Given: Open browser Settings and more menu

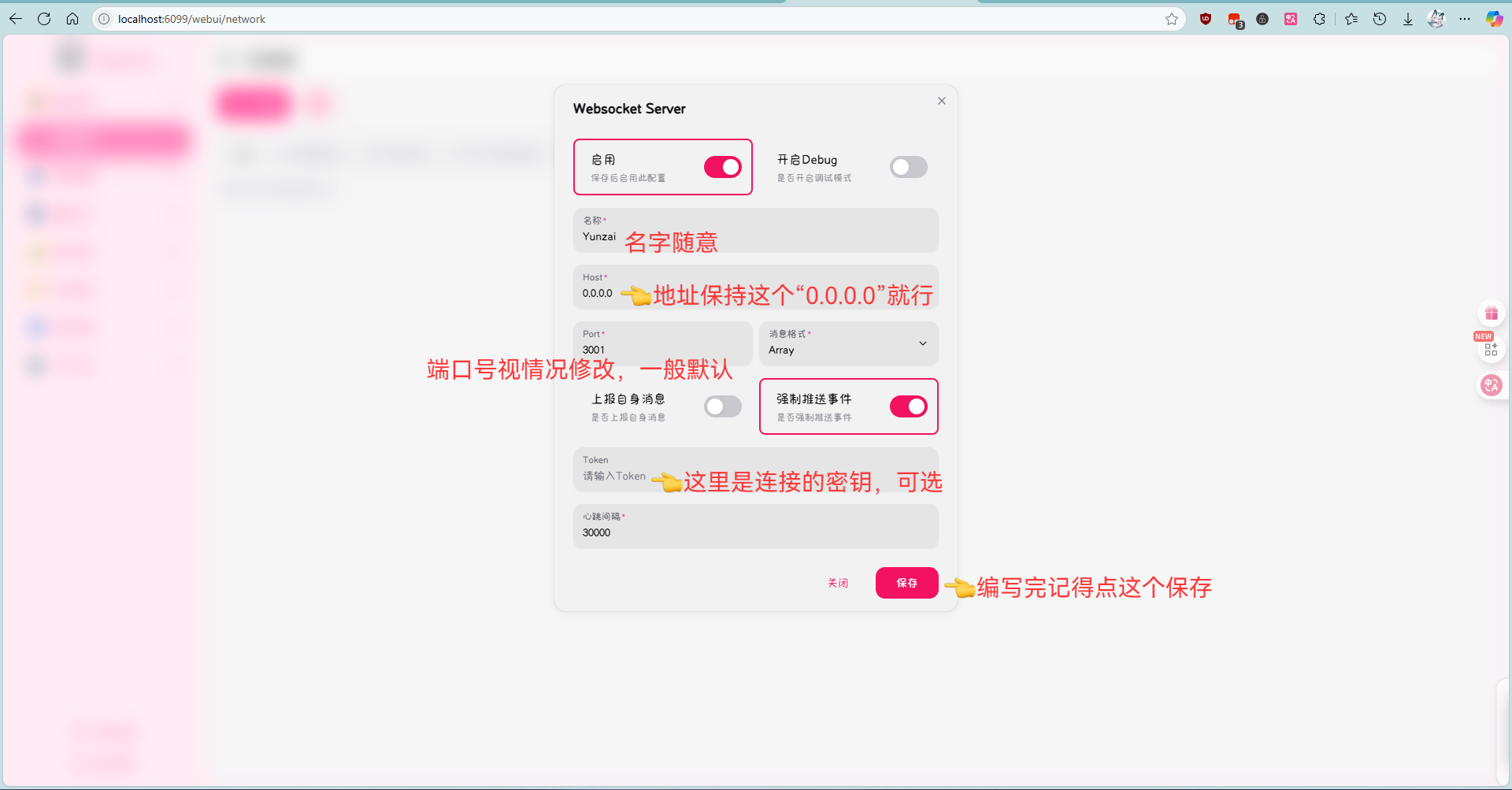Looking at the screenshot, I should 1464,19.
